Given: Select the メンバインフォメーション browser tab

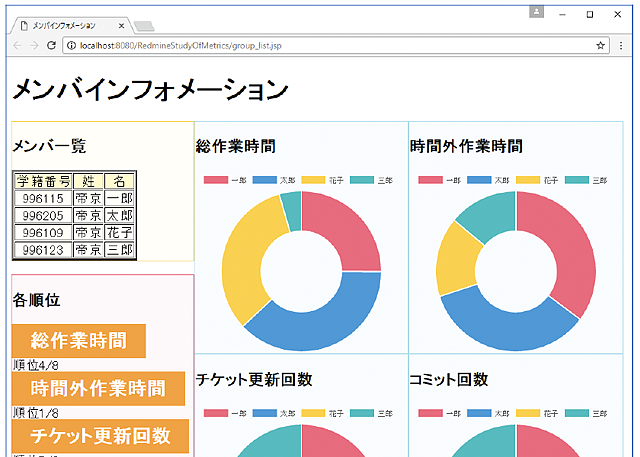Looking at the screenshot, I should coord(65,24).
